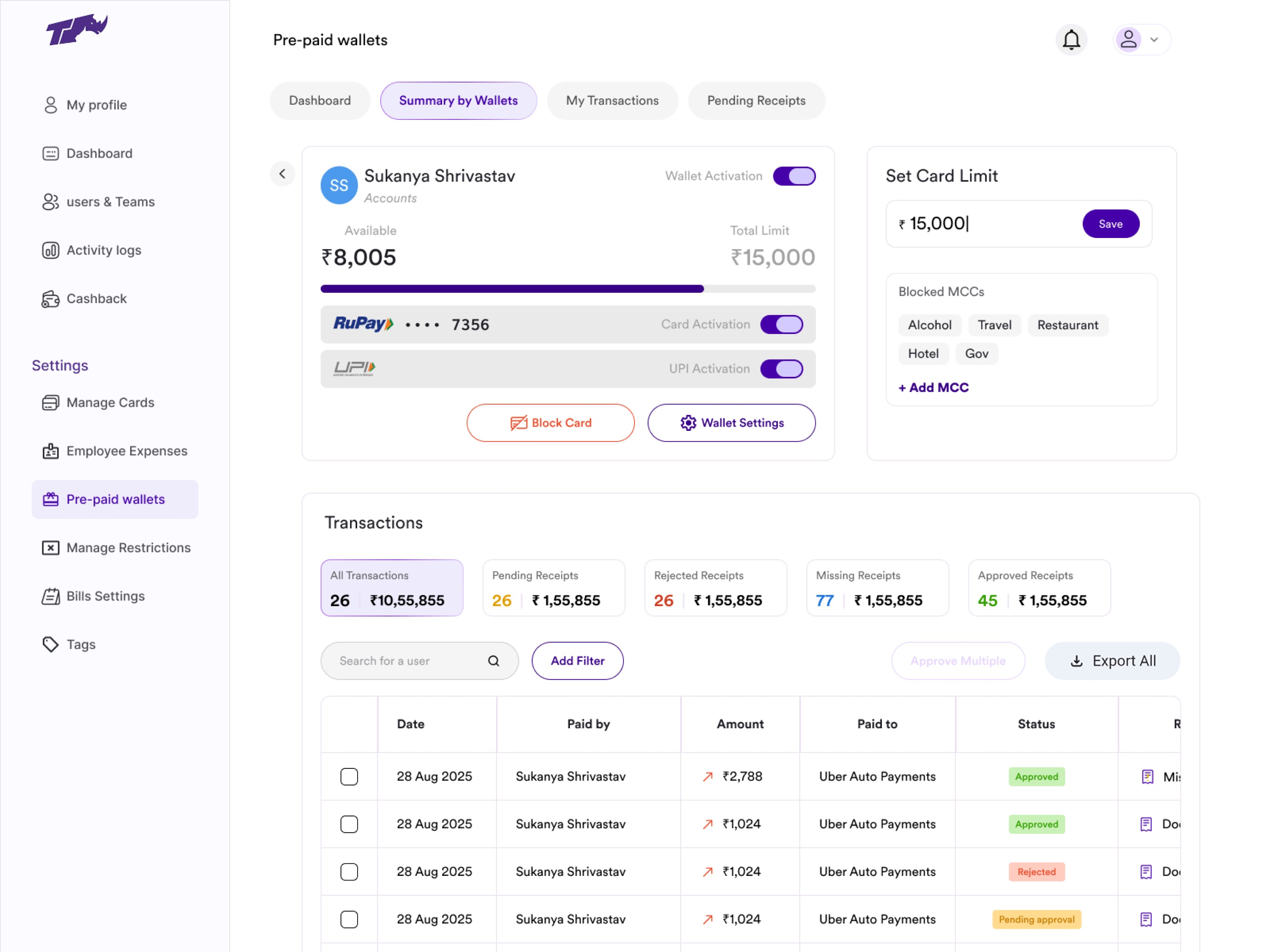1270x952 pixels.
Task: Open Wallet Settings
Action: point(731,423)
